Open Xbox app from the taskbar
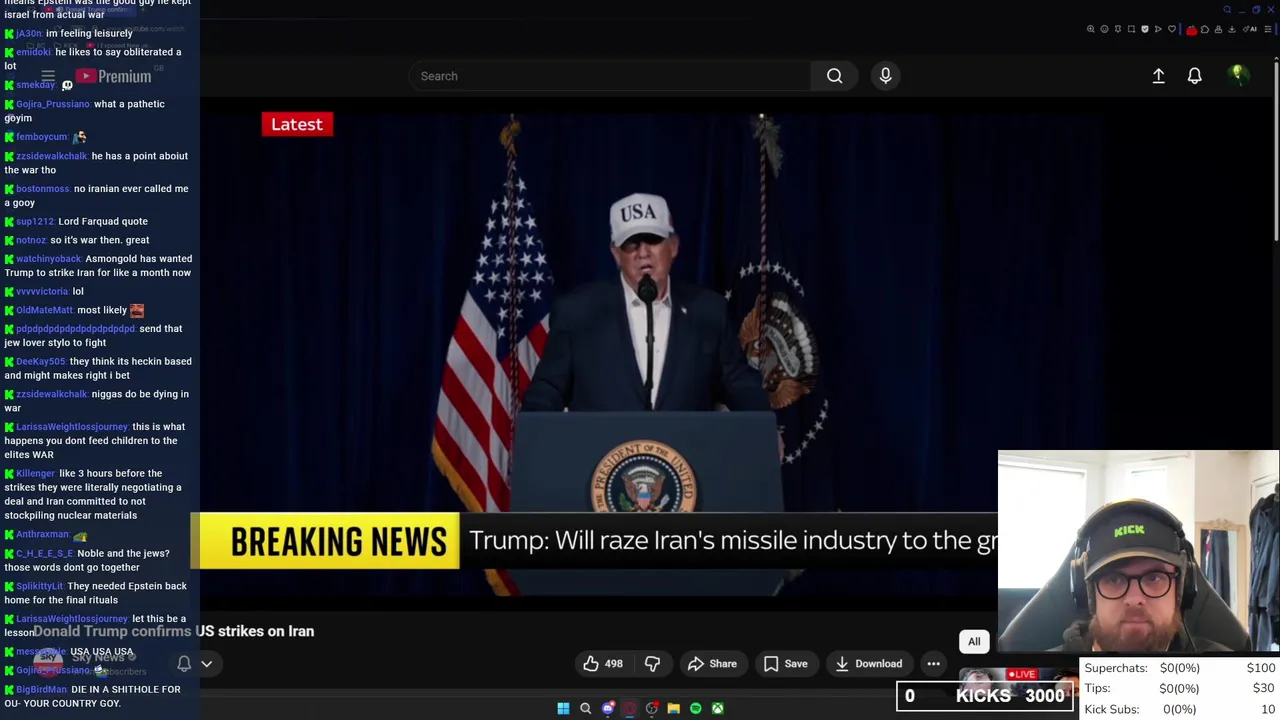Screen dimensions: 1280x720 coord(718,708)
